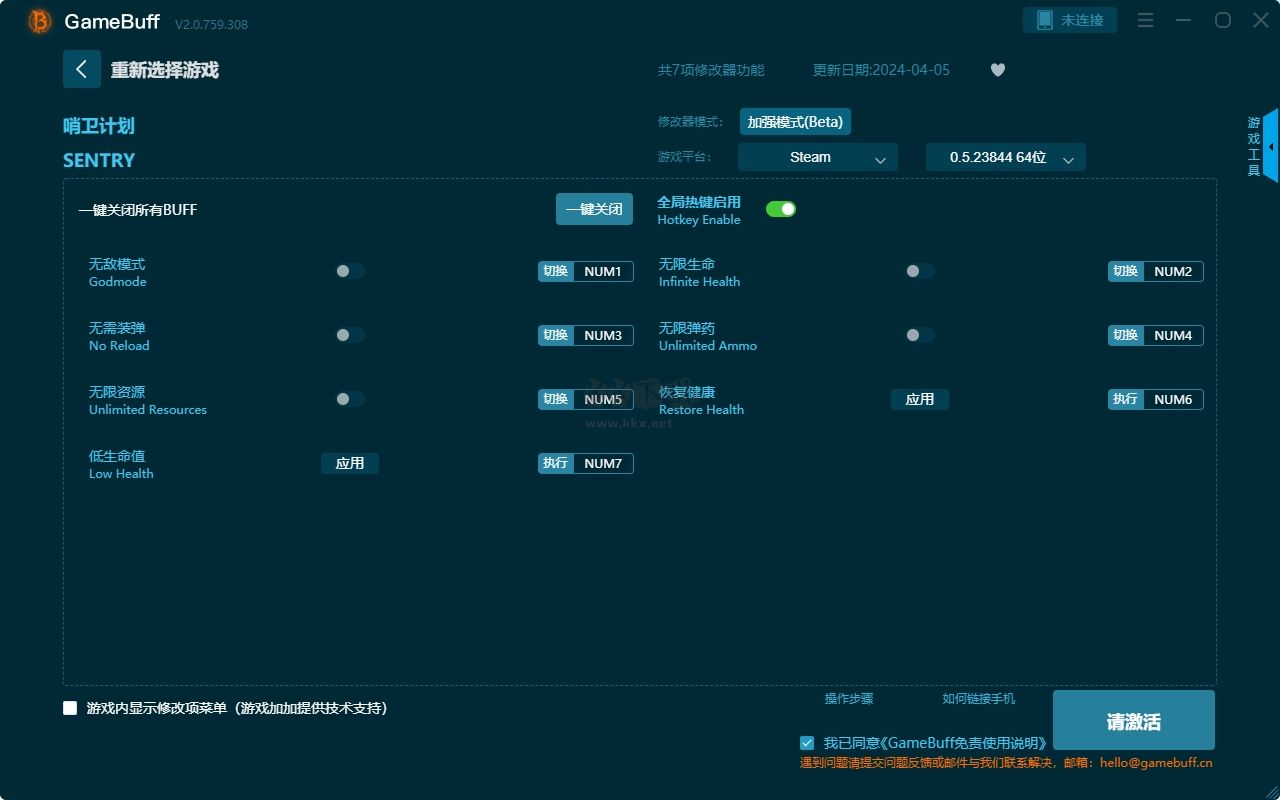Viewport: 1280px width, 800px height.
Task: Check the in-game trainer menu checkbox
Action: click(70, 708)
